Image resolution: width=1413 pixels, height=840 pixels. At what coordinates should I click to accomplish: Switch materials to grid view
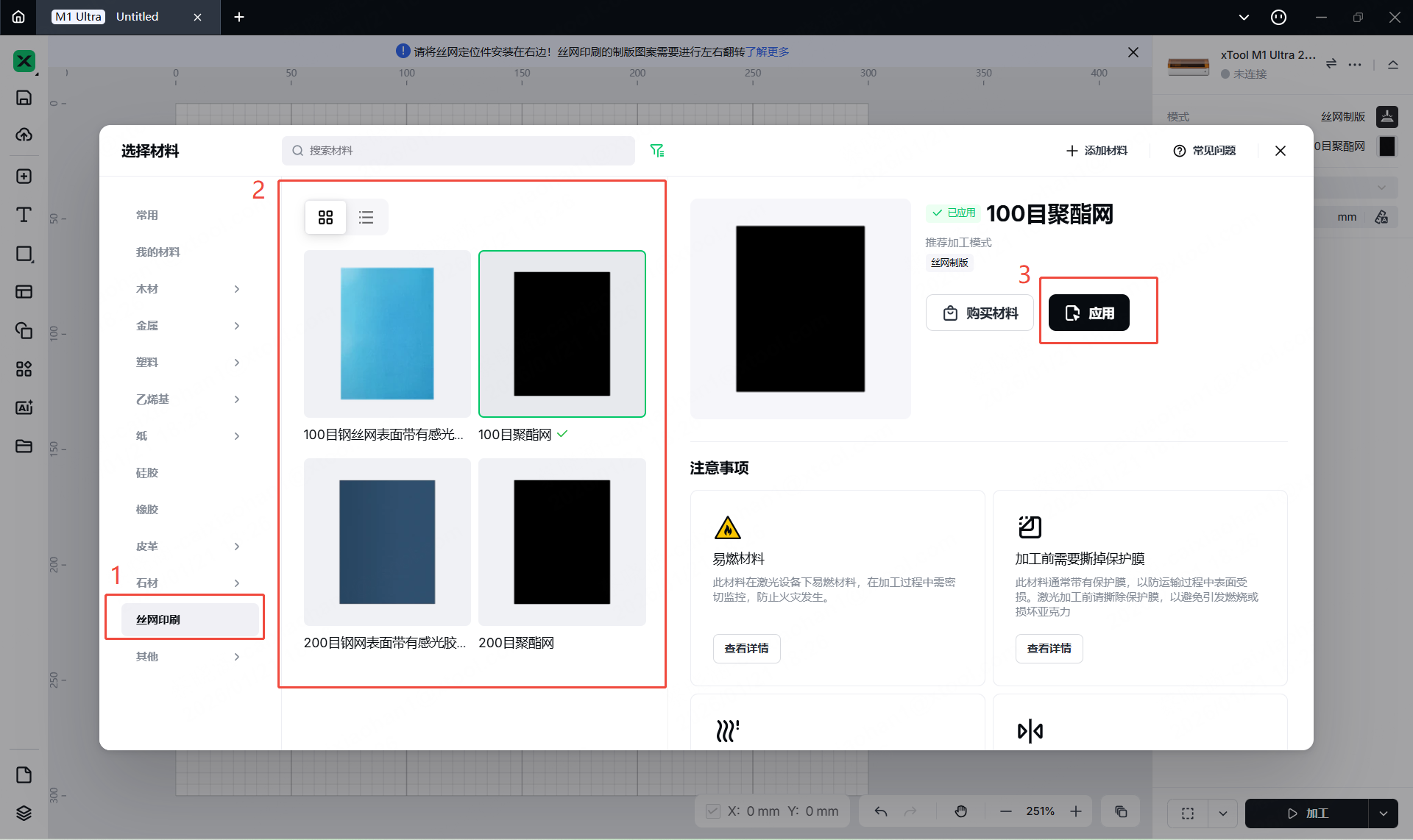[x=325, y=217]
